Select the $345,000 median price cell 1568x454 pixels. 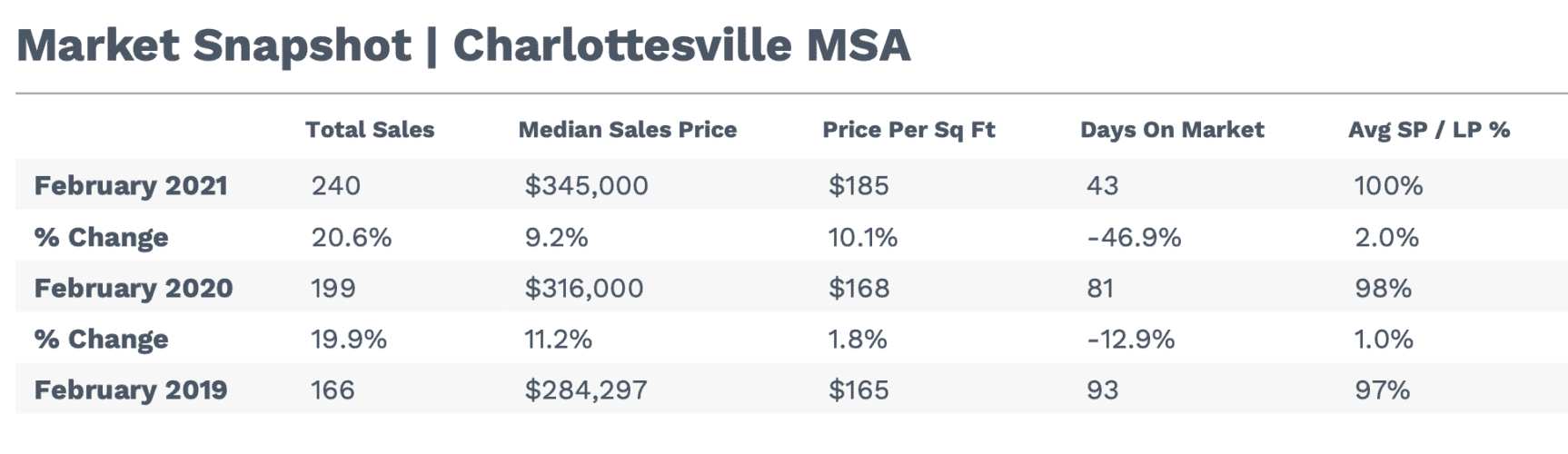click(x=586, y=185)
